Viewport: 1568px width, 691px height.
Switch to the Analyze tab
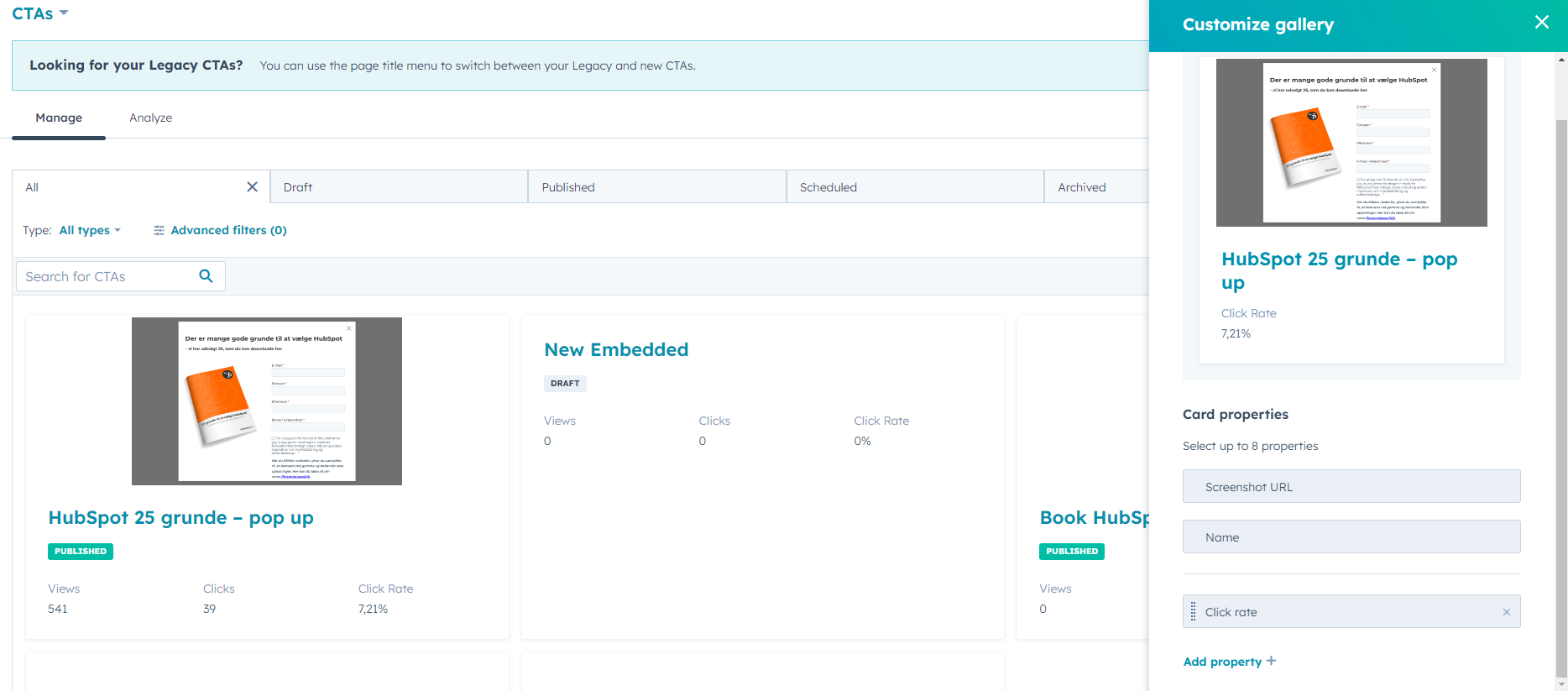coord(151,118)
